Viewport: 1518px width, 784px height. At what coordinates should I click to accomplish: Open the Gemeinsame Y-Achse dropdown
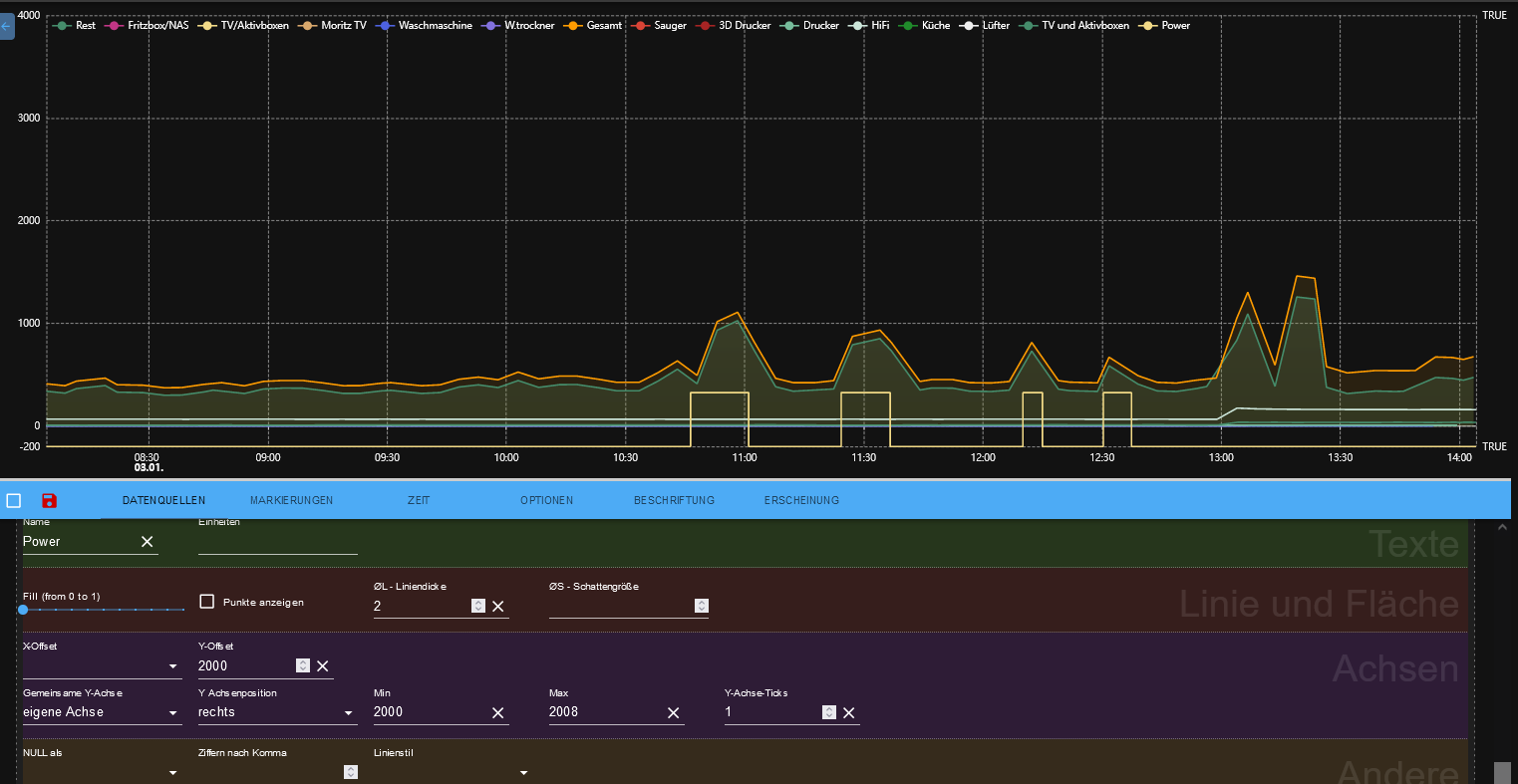pos(100,712)
